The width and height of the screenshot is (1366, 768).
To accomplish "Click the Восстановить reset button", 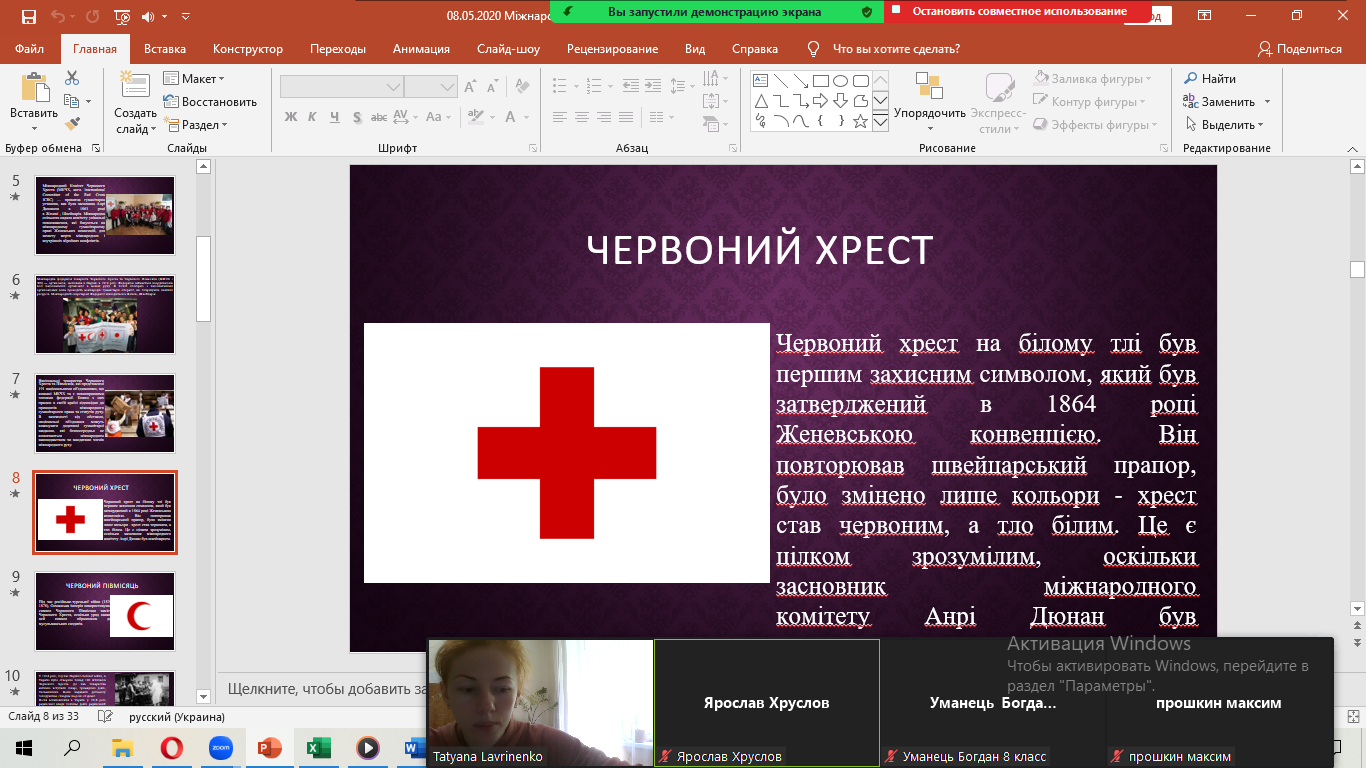I will [x=210, y=102].
